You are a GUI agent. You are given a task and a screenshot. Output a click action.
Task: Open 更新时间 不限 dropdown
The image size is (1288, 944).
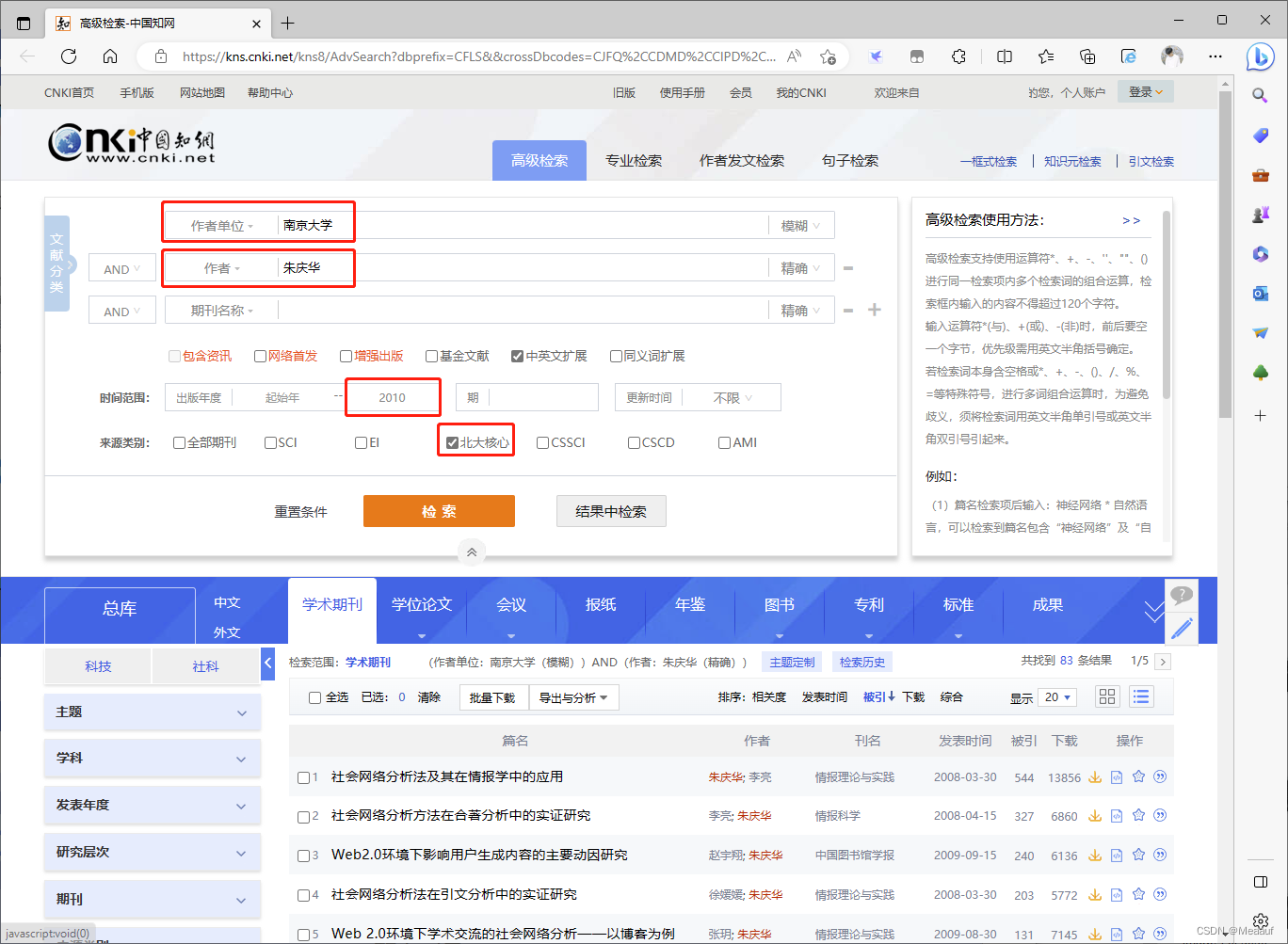tap(732, 398)
